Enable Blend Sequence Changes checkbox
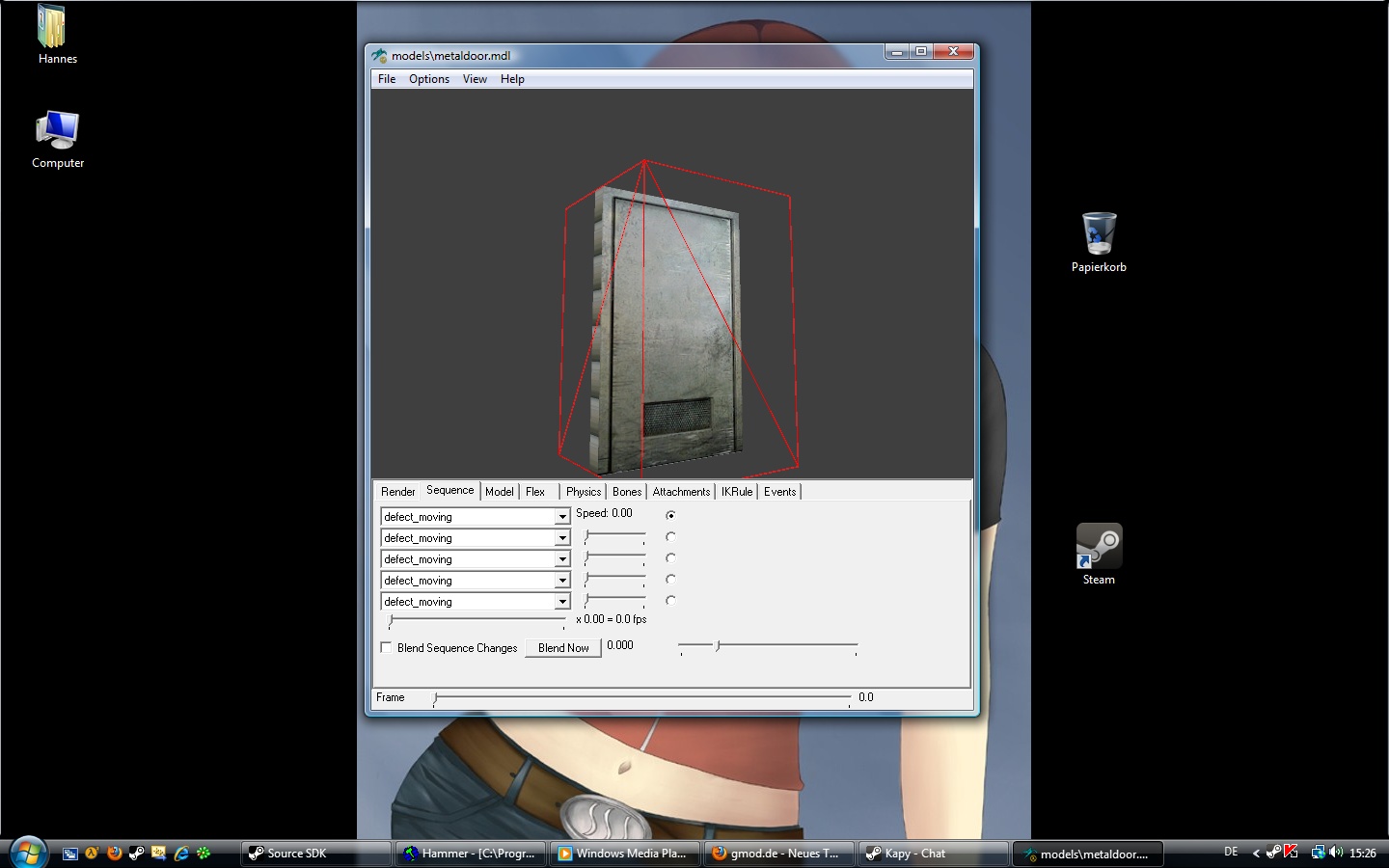Screen dimensions: 1389x868 pos(387,647)
